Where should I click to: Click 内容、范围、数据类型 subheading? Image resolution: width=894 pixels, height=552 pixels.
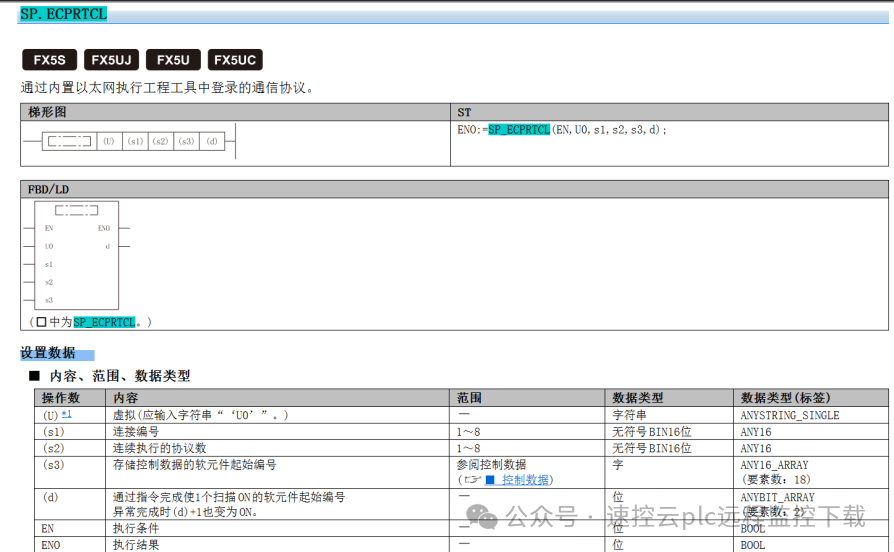[x=120, y=376]
